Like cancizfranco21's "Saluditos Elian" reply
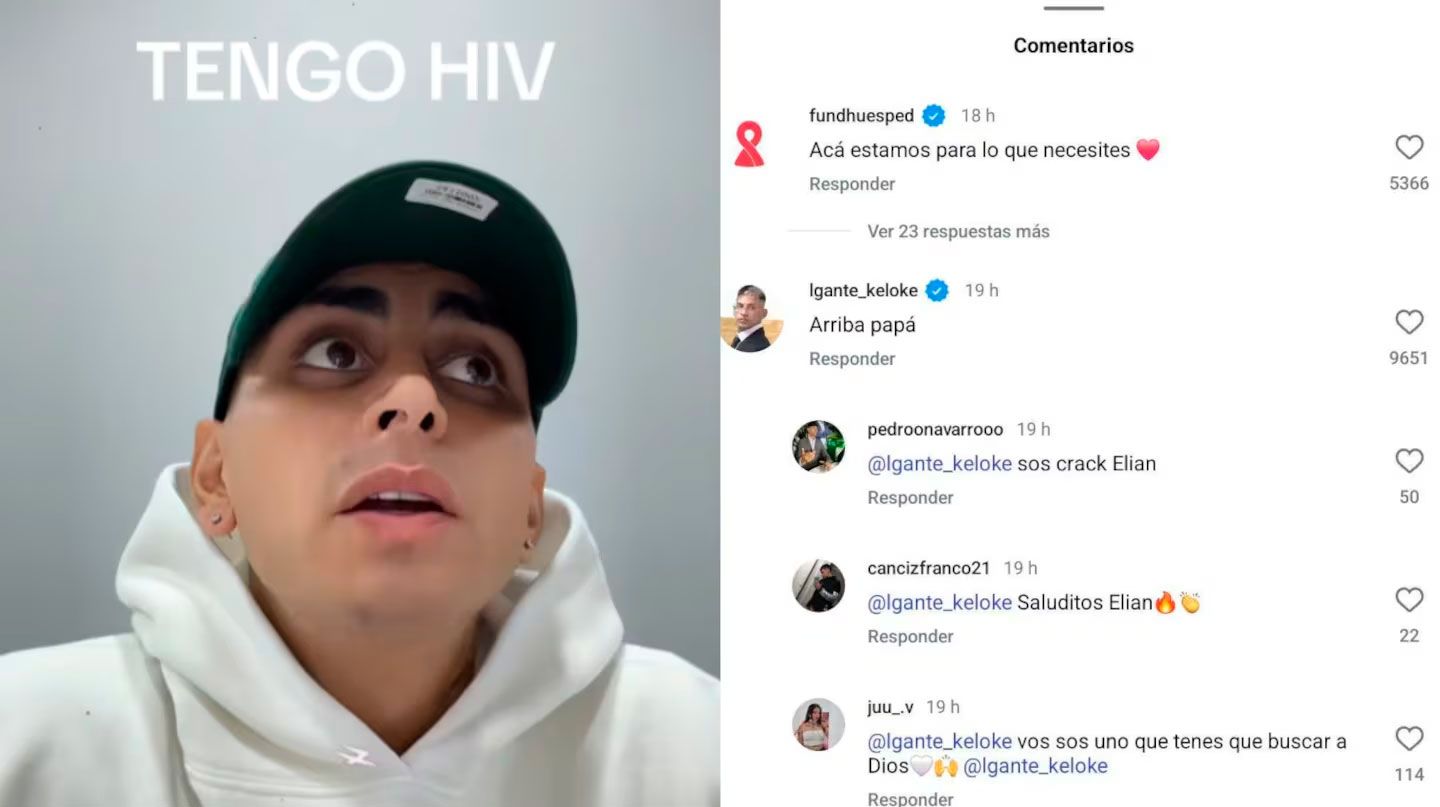The height and width of the screenshot is (807, 1440). [1409, 600]
